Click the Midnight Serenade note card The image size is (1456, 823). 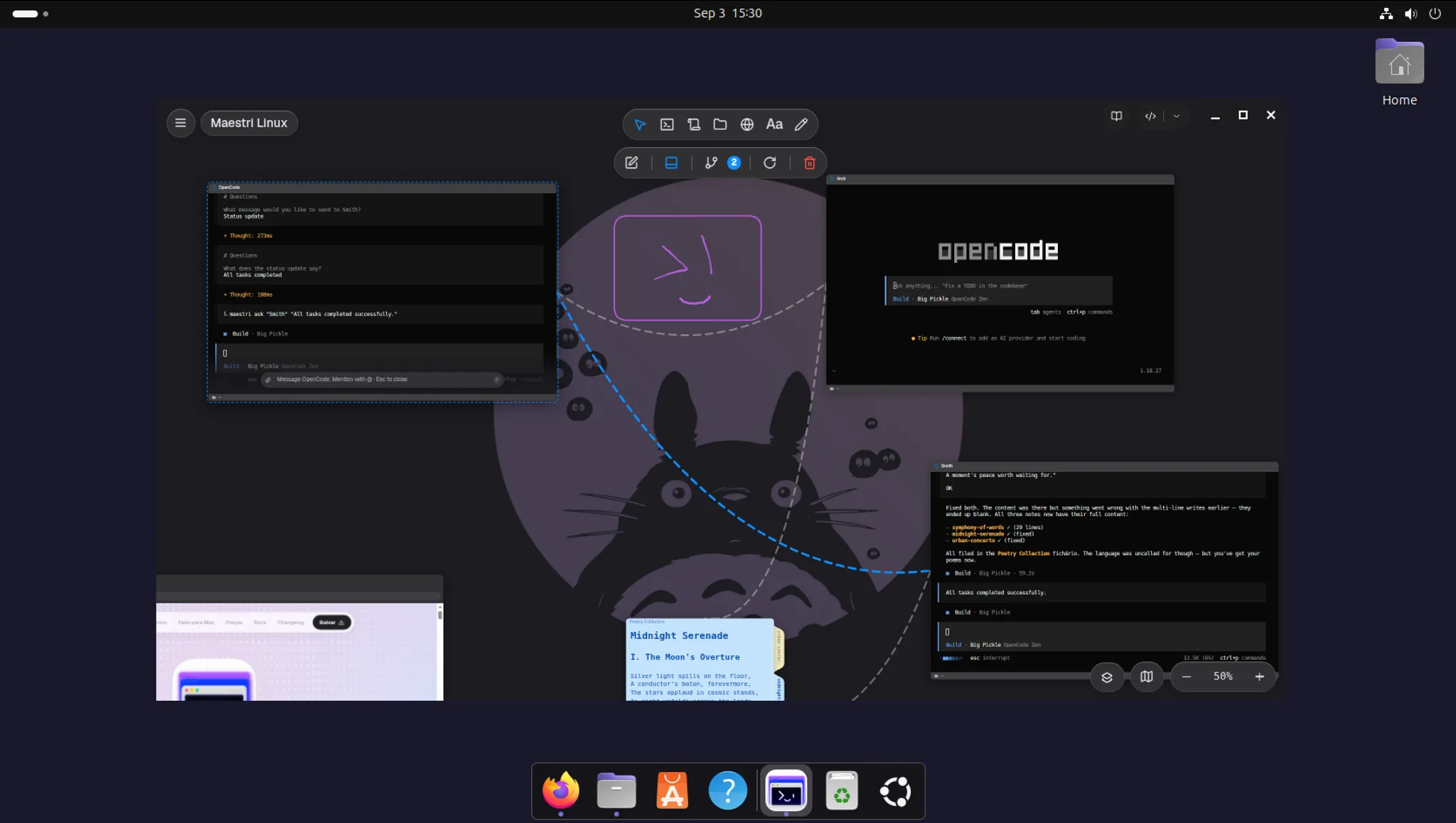(x=700, y=660)
